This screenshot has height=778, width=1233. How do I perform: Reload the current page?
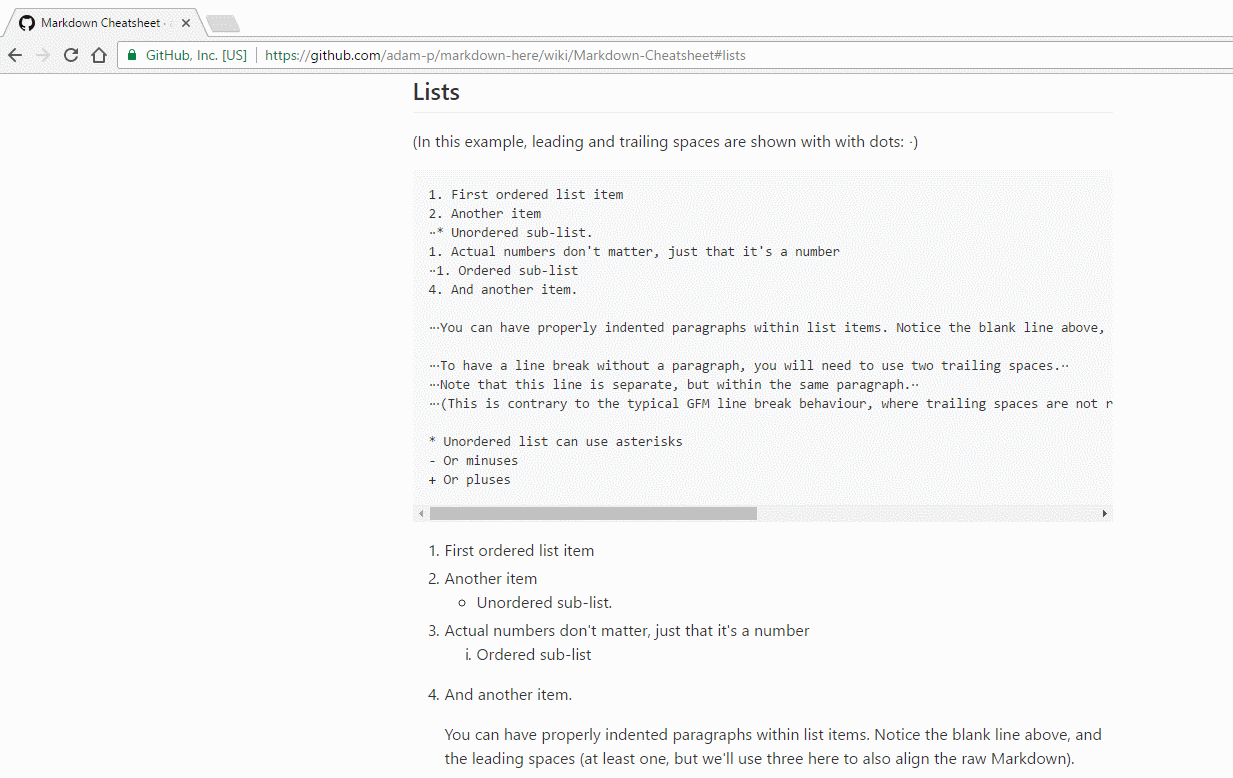point(71,56)
